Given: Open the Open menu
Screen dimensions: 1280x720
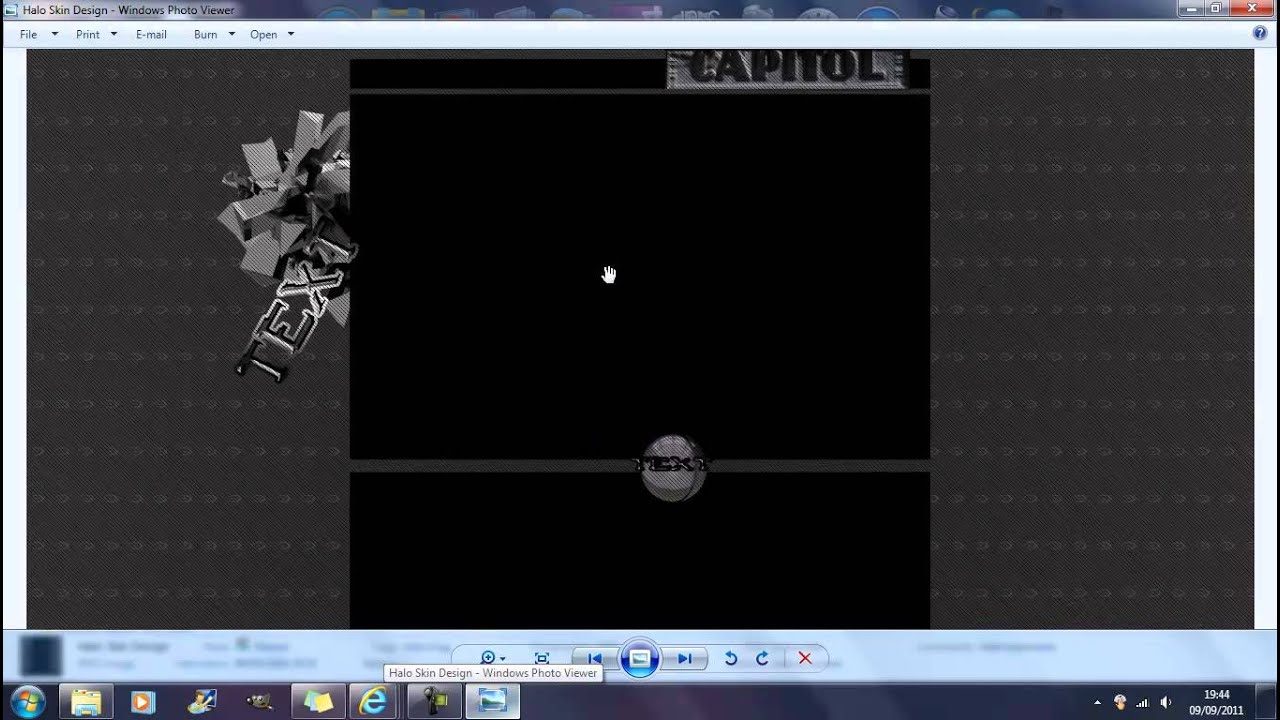Looking at the screenshot, I should coord(263,34).
